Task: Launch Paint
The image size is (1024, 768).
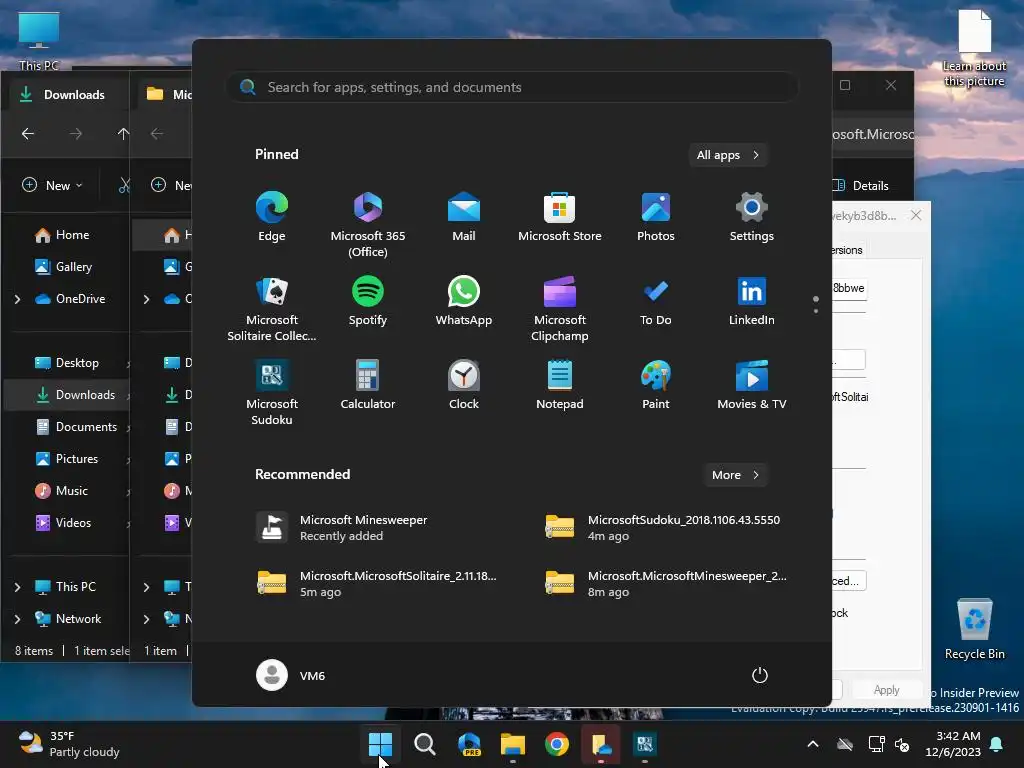Action: click(x=656, y=385)
